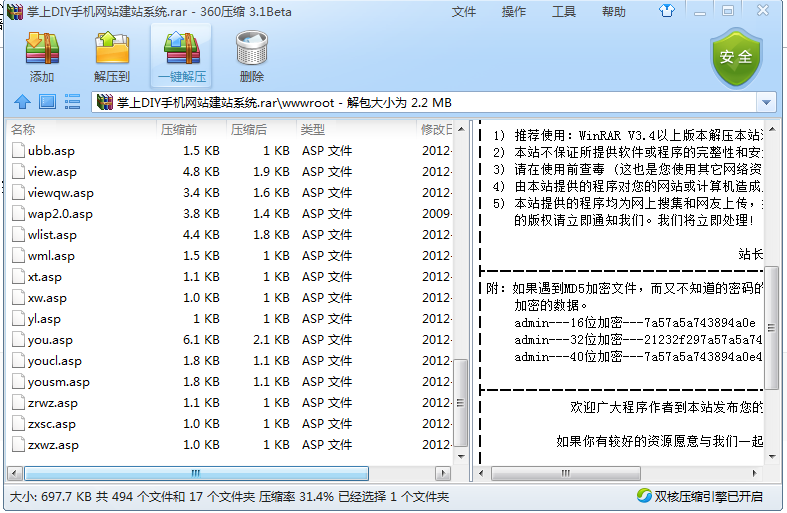
Task: Click the archive path text field
Action: [425, 102]
